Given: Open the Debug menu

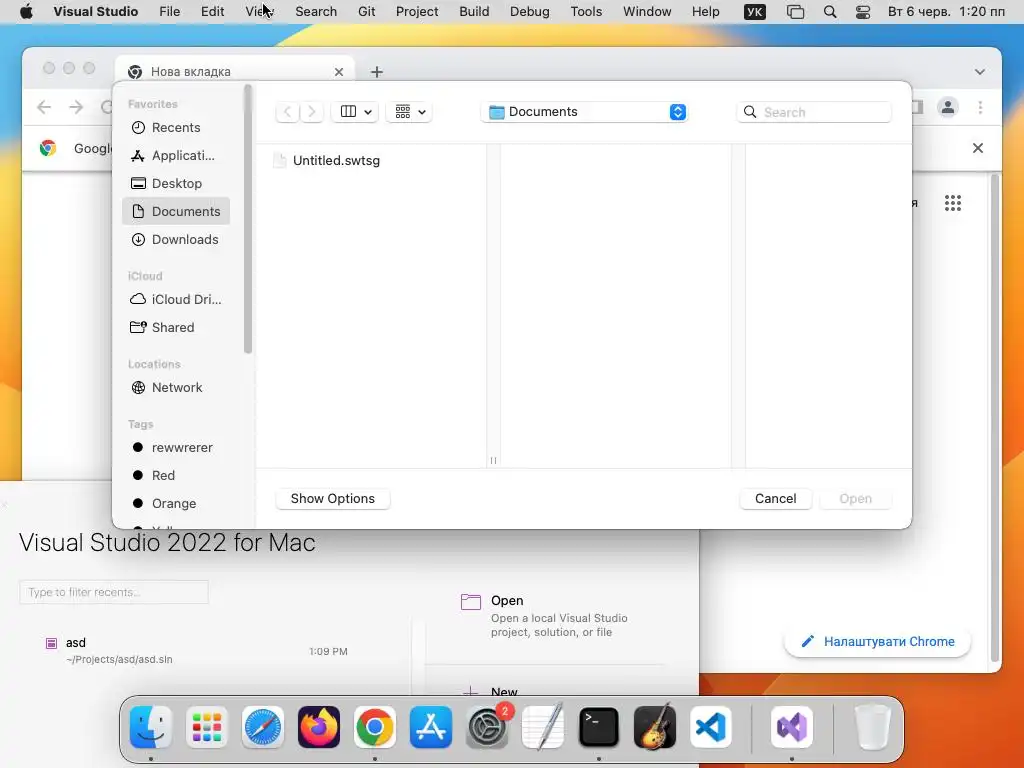Looking at the screenshot, I should click(x=530, y=12).
